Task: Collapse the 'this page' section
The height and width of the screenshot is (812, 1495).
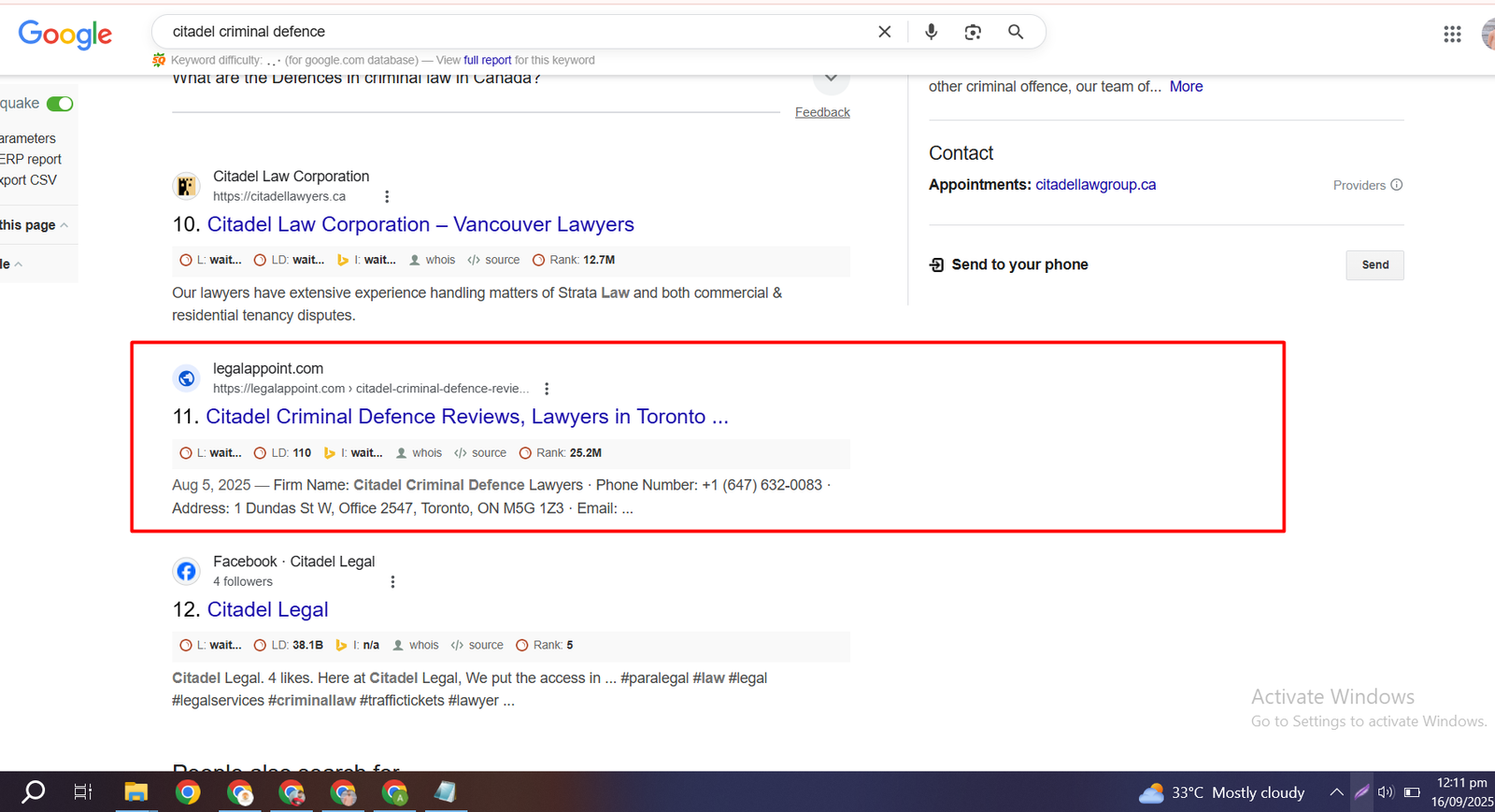Action: pyautogui.click(x=64, y=225)
